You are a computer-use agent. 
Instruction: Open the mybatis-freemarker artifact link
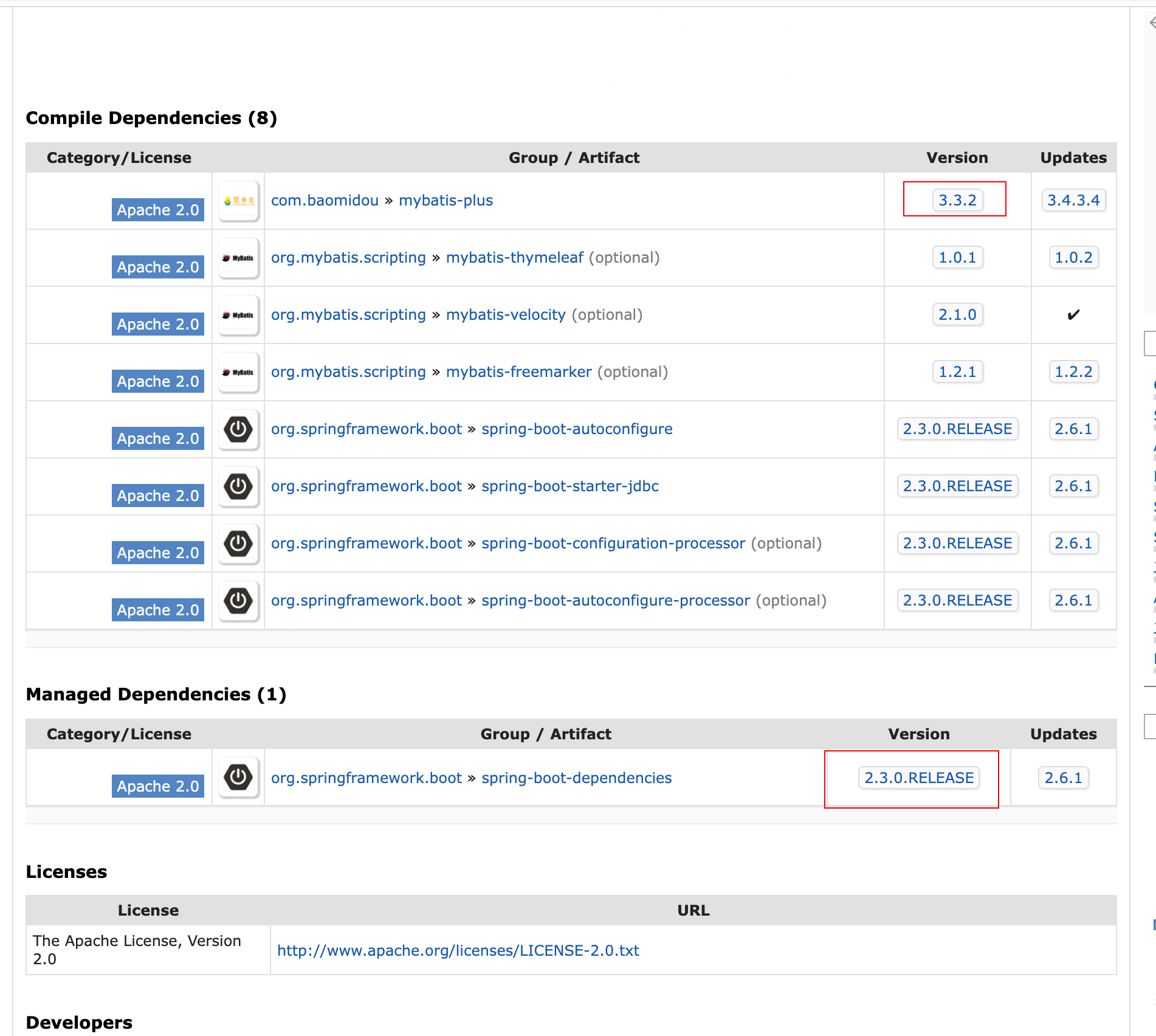click(519, 372)
